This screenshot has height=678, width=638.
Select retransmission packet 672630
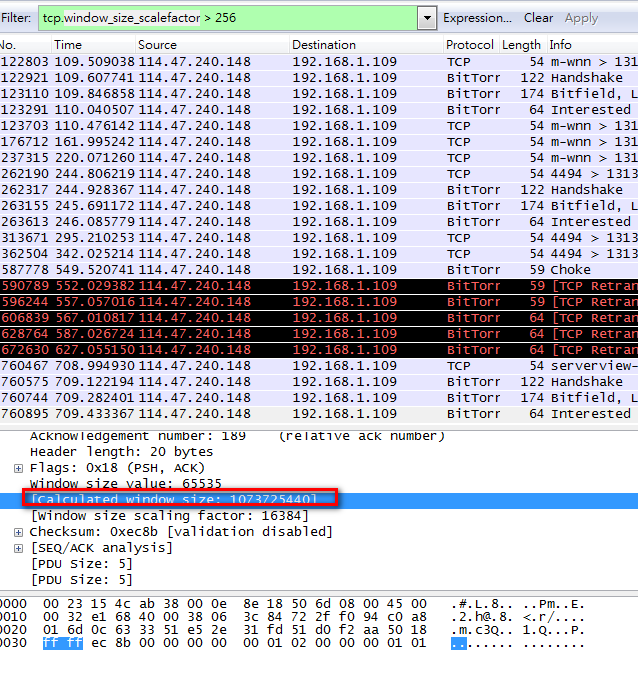point(319,350)
